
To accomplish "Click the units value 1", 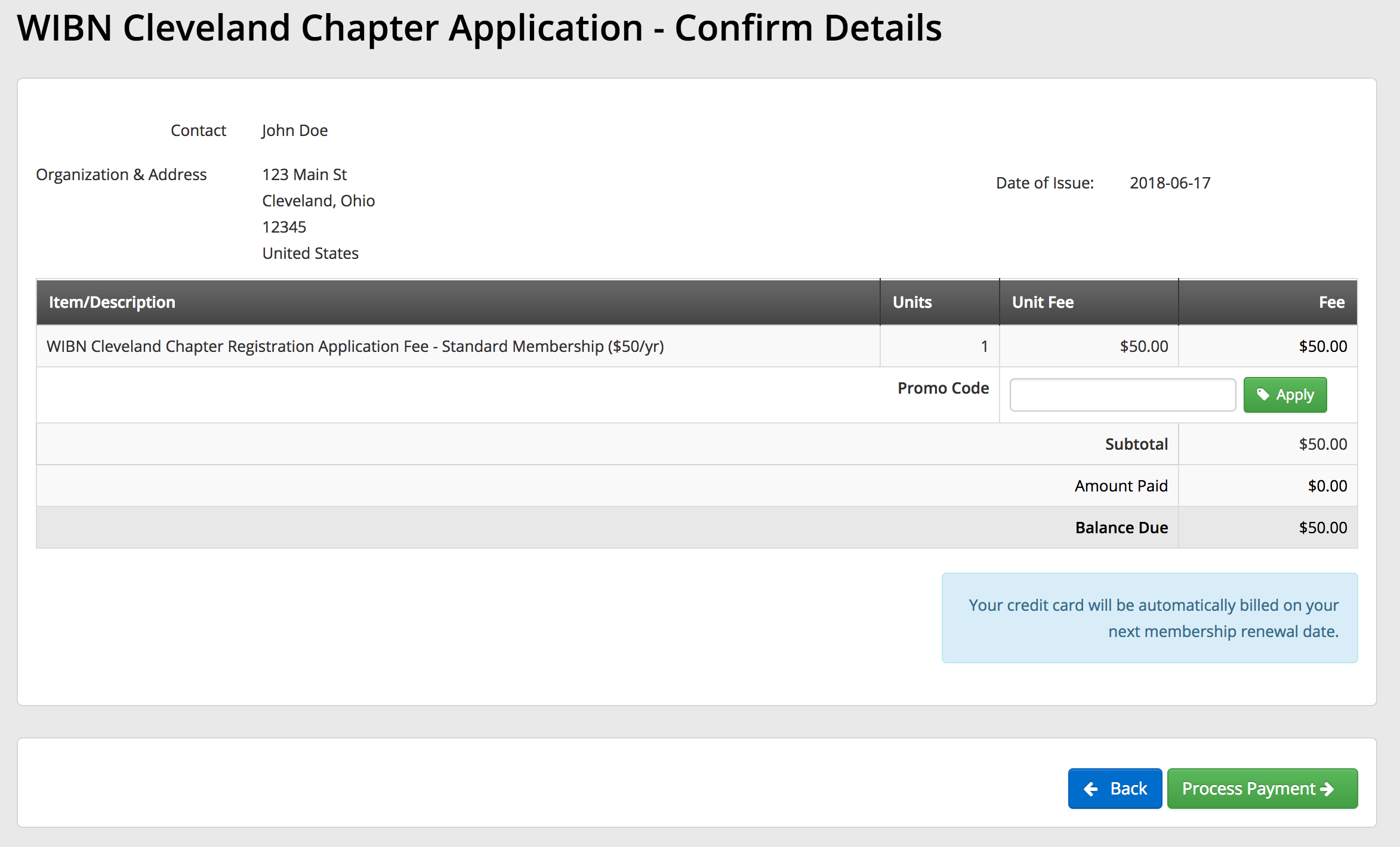I will pyautogui.click(x=984, y=346).
